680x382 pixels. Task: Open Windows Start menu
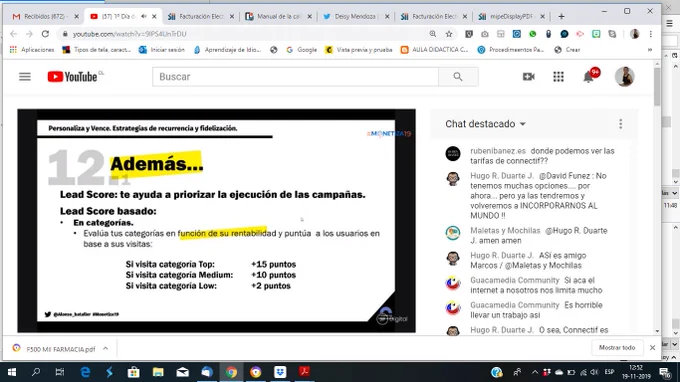pos(12,372)
